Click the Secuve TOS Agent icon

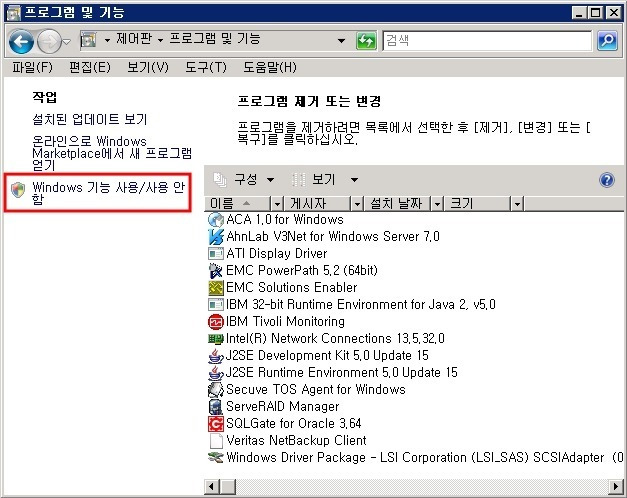click(x=216, y=390)
